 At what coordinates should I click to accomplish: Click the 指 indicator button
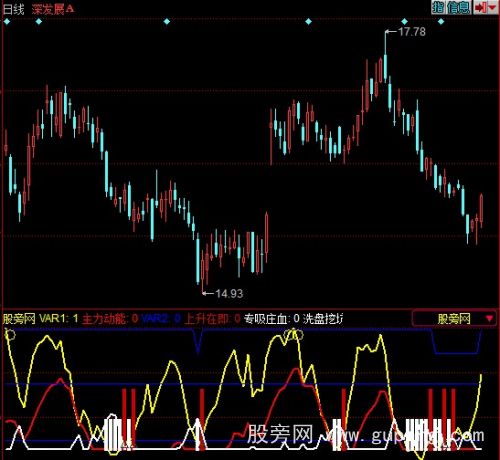click(x=439, y=7)
